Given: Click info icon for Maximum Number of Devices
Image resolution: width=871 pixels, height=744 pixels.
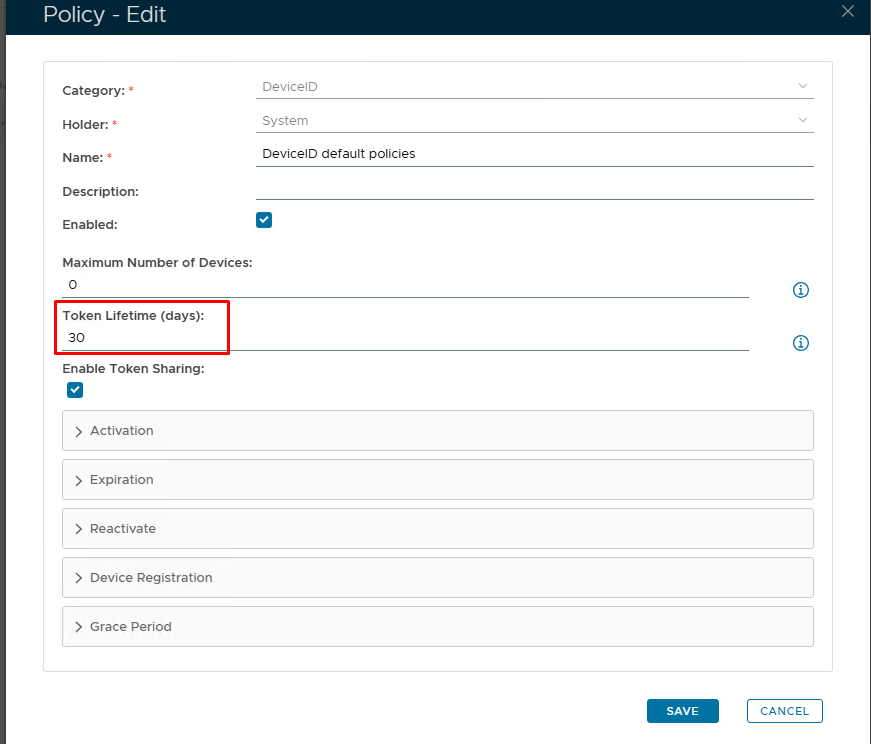Looking at the screenshot, I should [x=800, y=290].
